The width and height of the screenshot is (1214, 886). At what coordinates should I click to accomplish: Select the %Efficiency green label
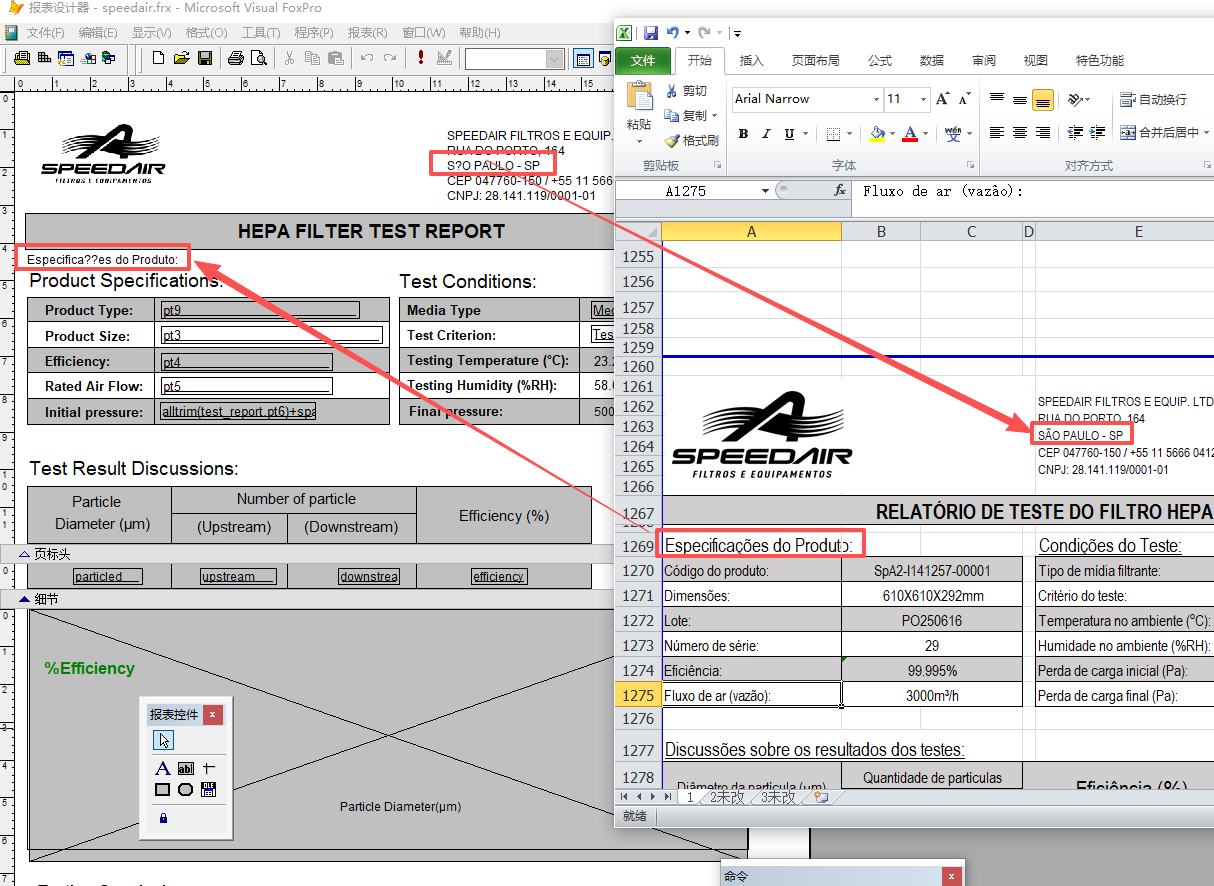point(89,668)
